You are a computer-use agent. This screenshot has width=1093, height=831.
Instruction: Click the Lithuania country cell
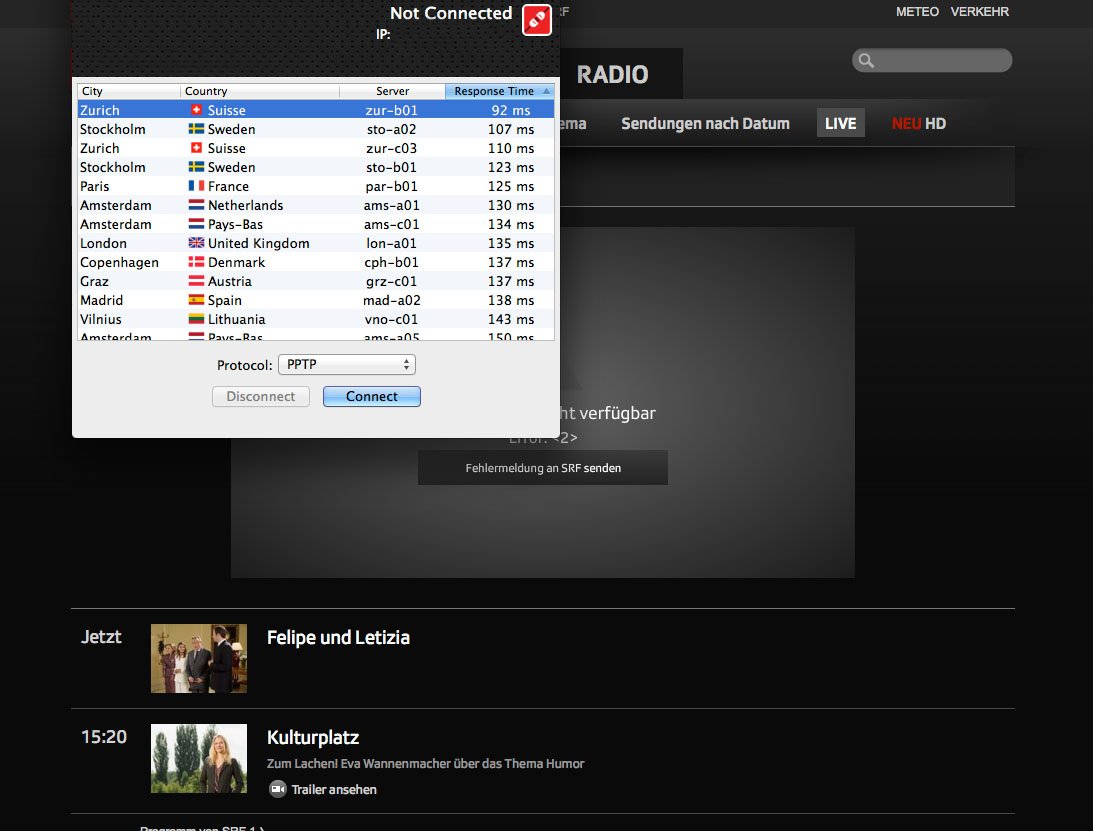click(236, 319)
